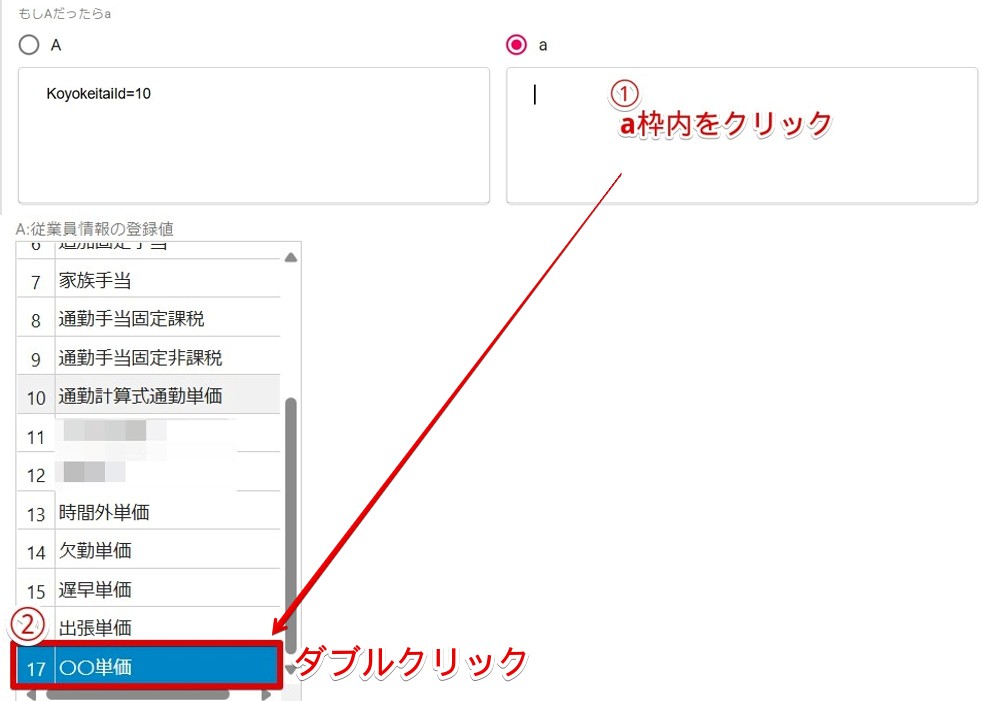The width and height of the screenshot is (986, 701).
Task: Select row 14 欠勤単価
Action: point(148,549)
